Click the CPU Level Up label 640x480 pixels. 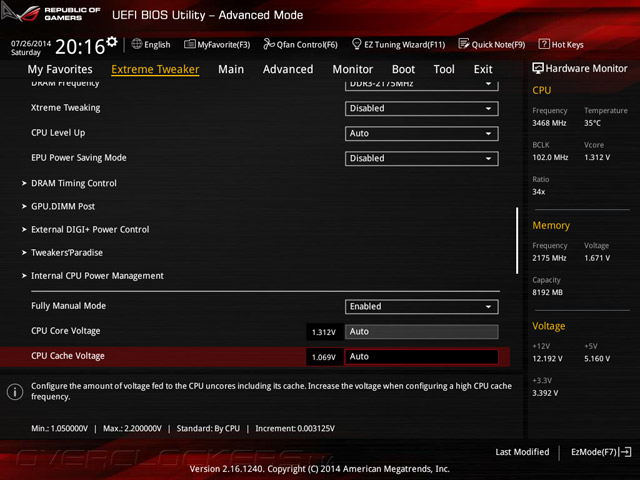click(58, 133)
